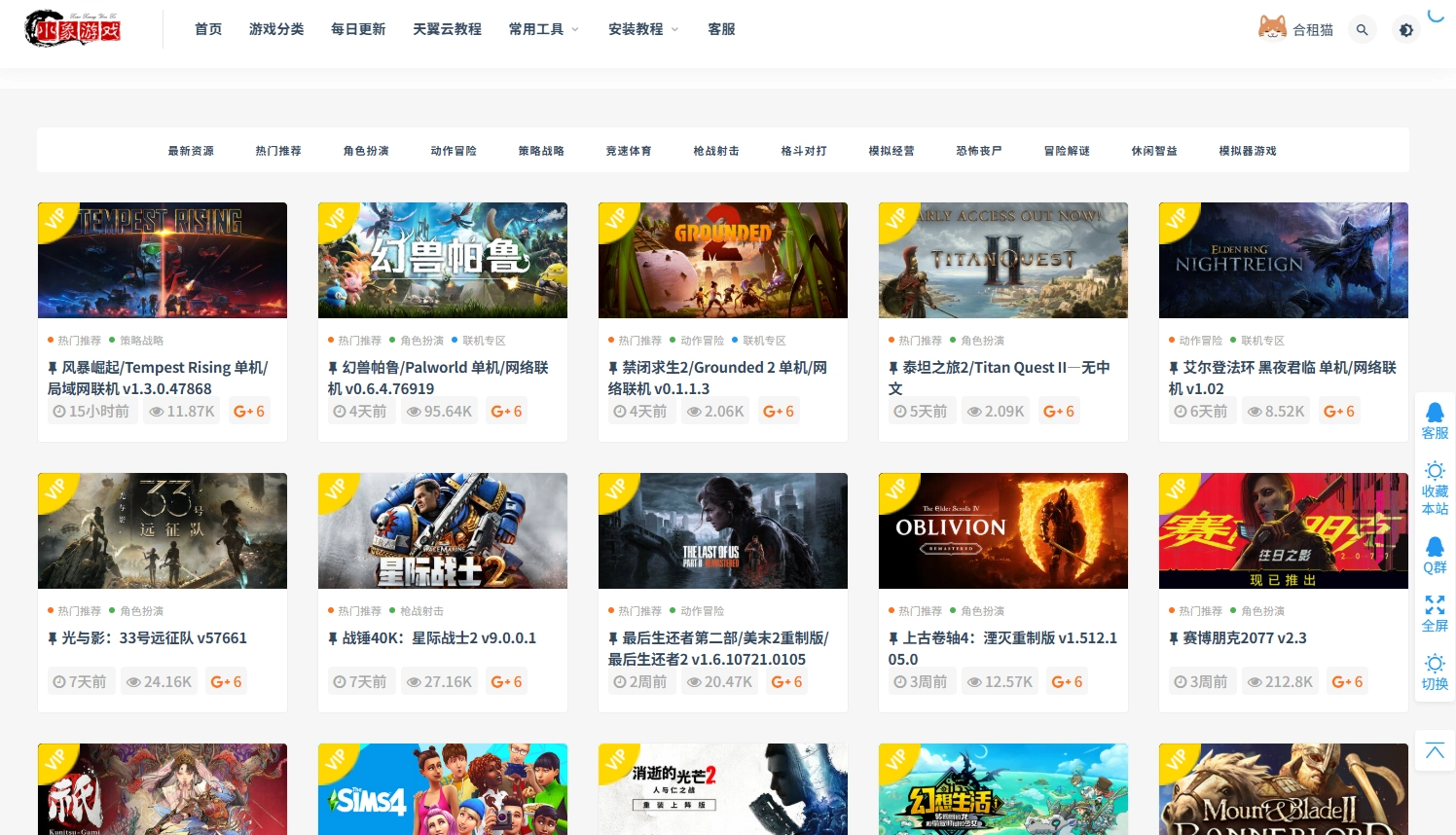Click the Tempest Rising game thumbnail
The height and width of the screenshot is (835, 1456).
point(163,260)
